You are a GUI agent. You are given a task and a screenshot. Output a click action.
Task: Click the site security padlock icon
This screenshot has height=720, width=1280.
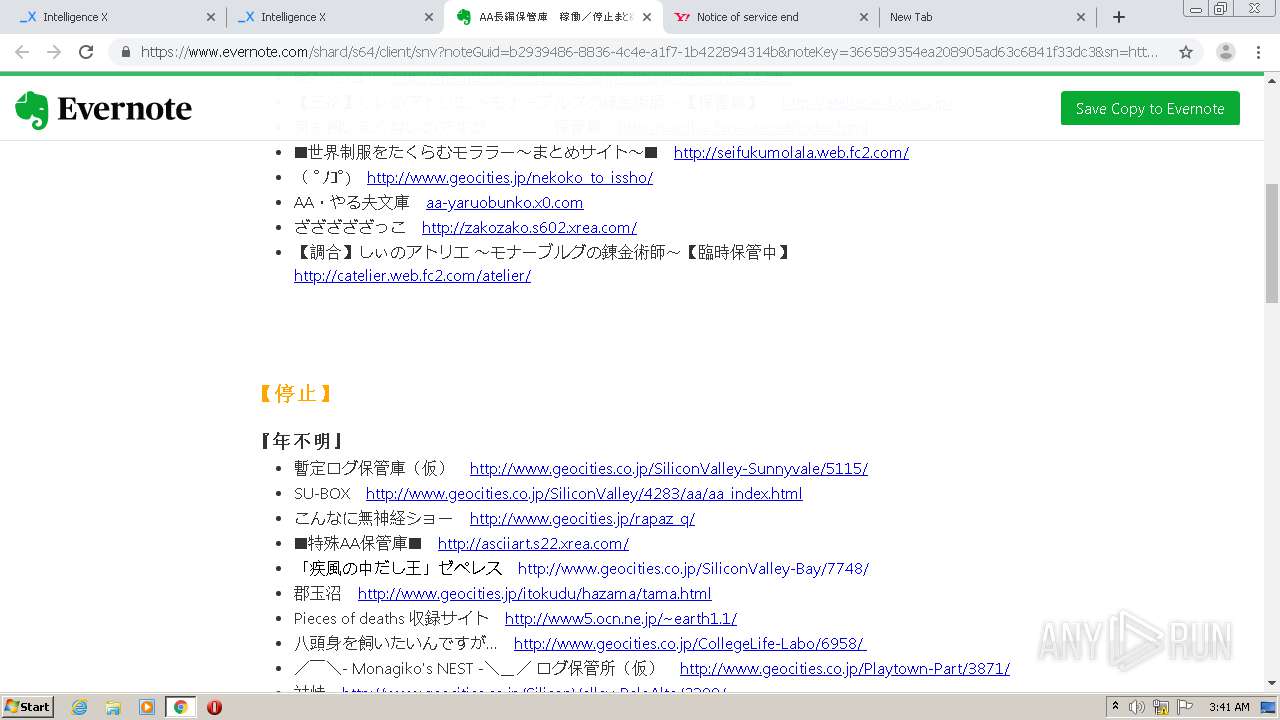[x=125, y=52]
